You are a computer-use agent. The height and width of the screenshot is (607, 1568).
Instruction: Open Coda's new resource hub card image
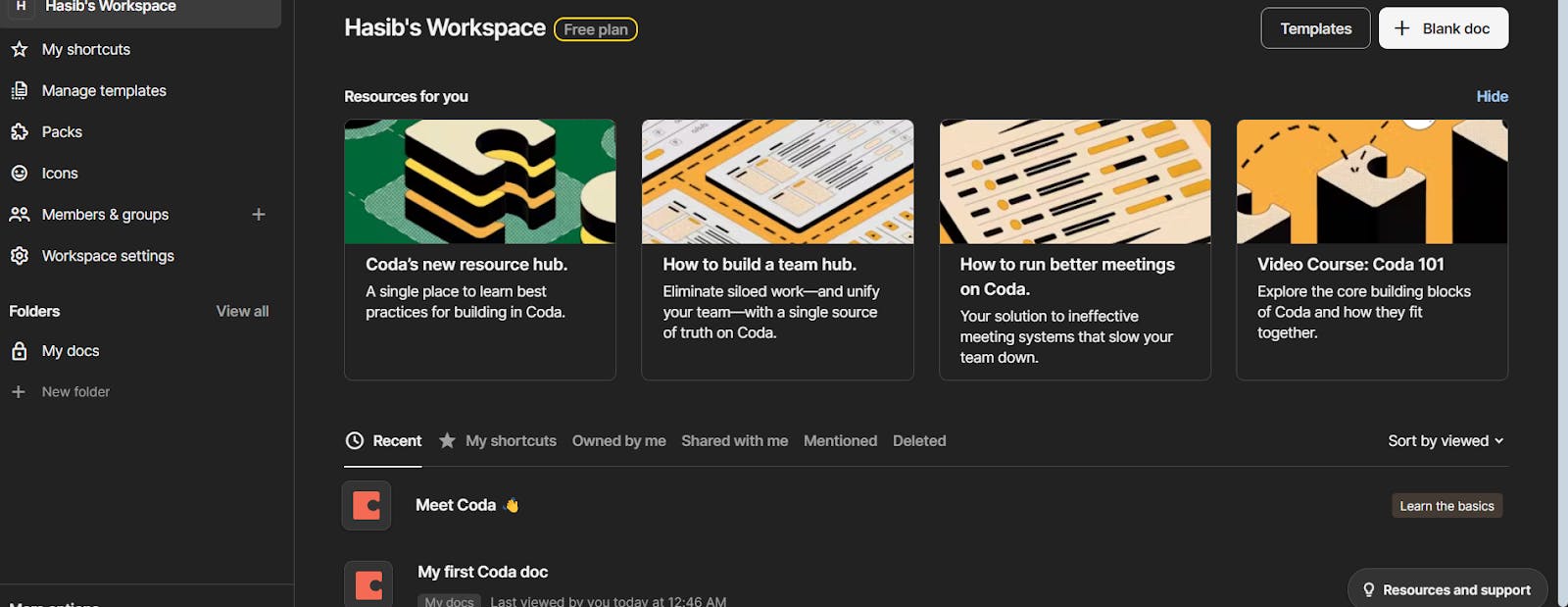tap(480, 181)
